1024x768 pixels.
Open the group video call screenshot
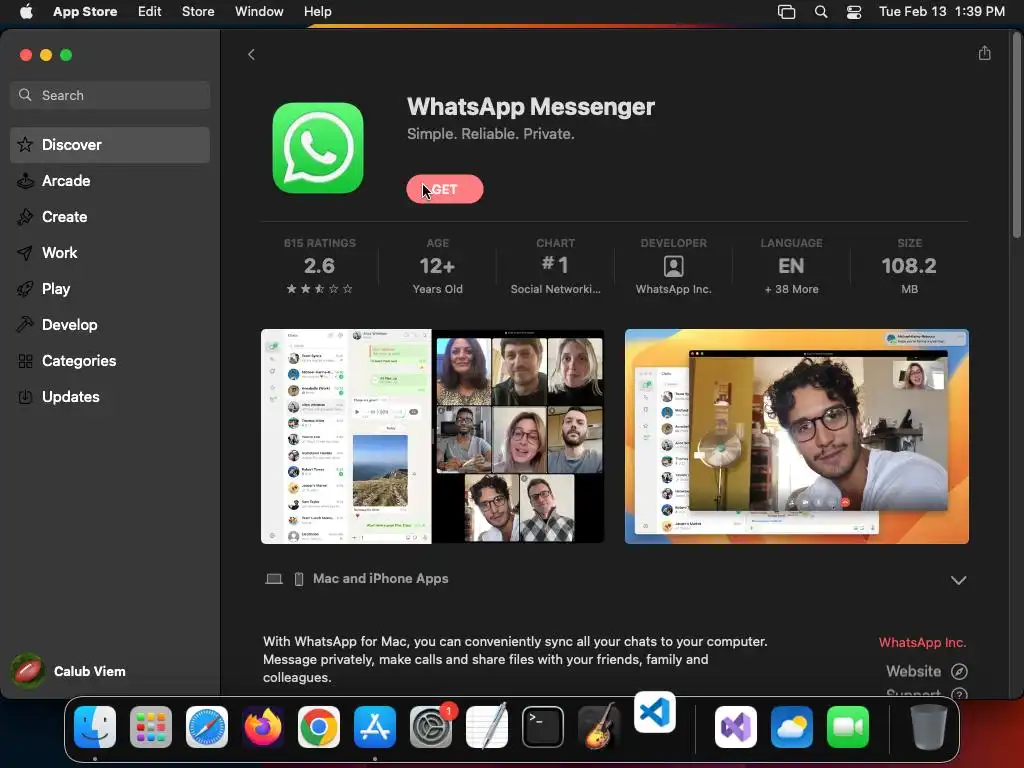pos(432,436)
